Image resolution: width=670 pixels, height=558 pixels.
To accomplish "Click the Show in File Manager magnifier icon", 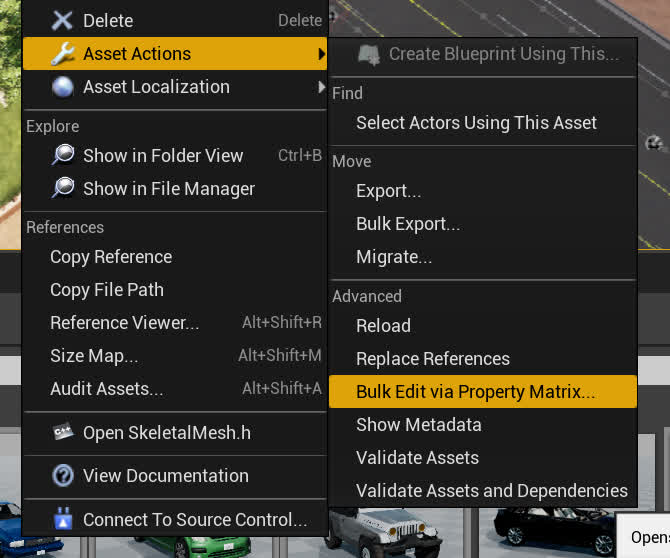I will tap(63, 189).
